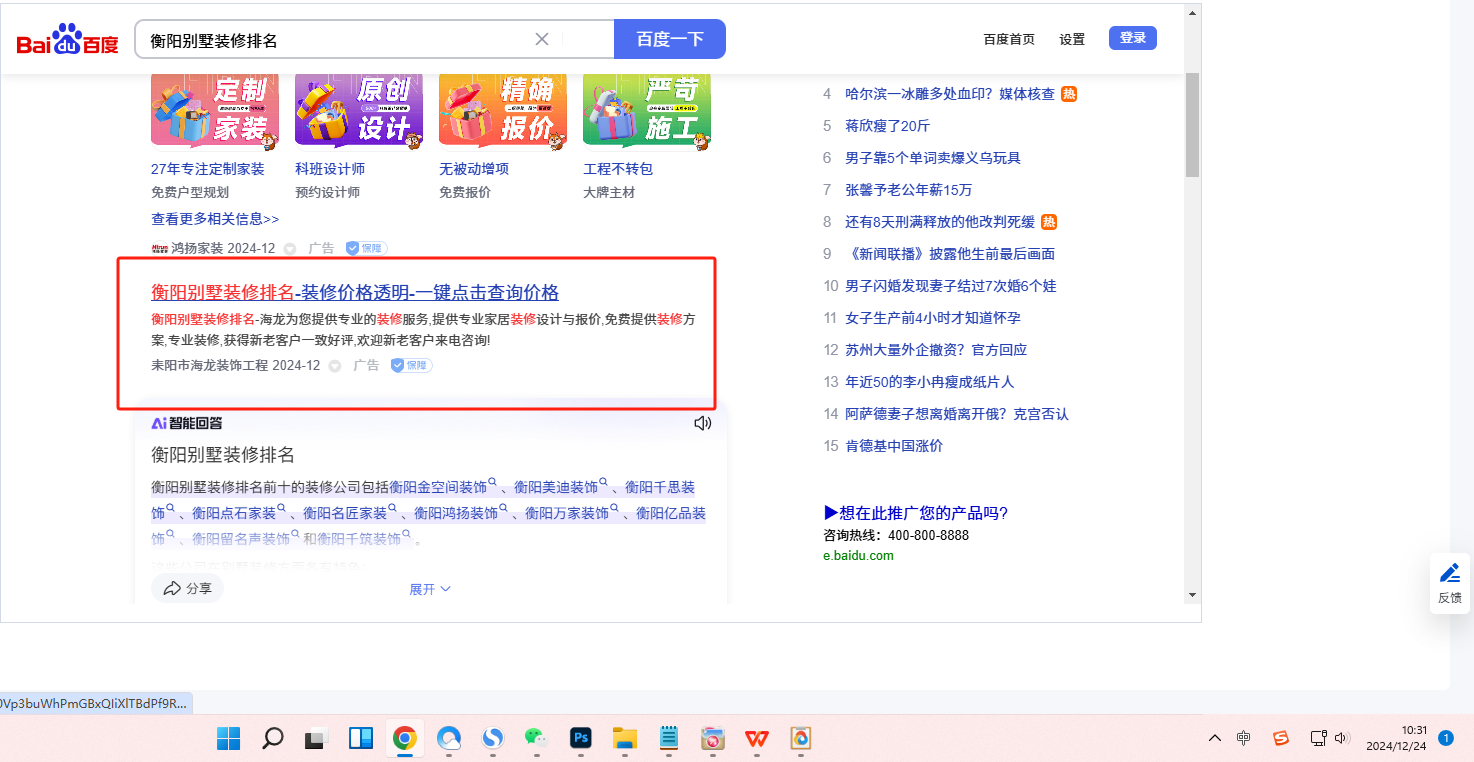Click the 保障 shield badge on 海龙装饰 ad

tap(411, 366)
